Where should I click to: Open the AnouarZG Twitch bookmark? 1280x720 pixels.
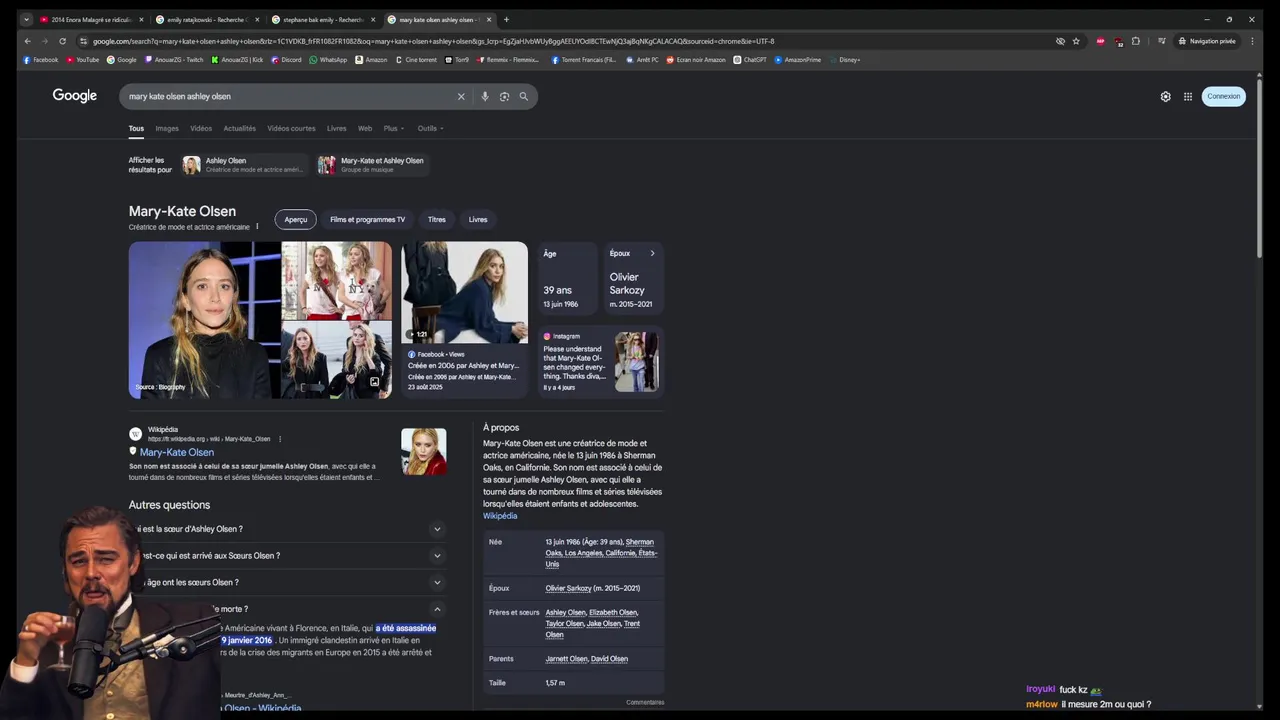pyautogui.click(x=174, y=60)
